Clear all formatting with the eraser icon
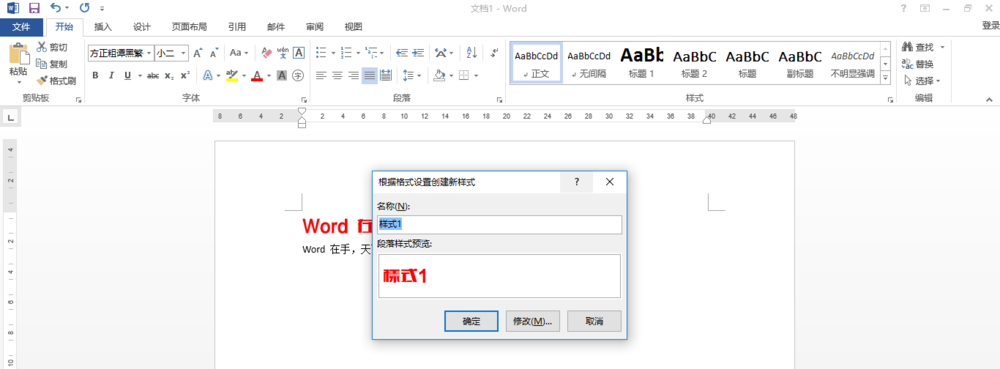 click(x=267, y=53)
